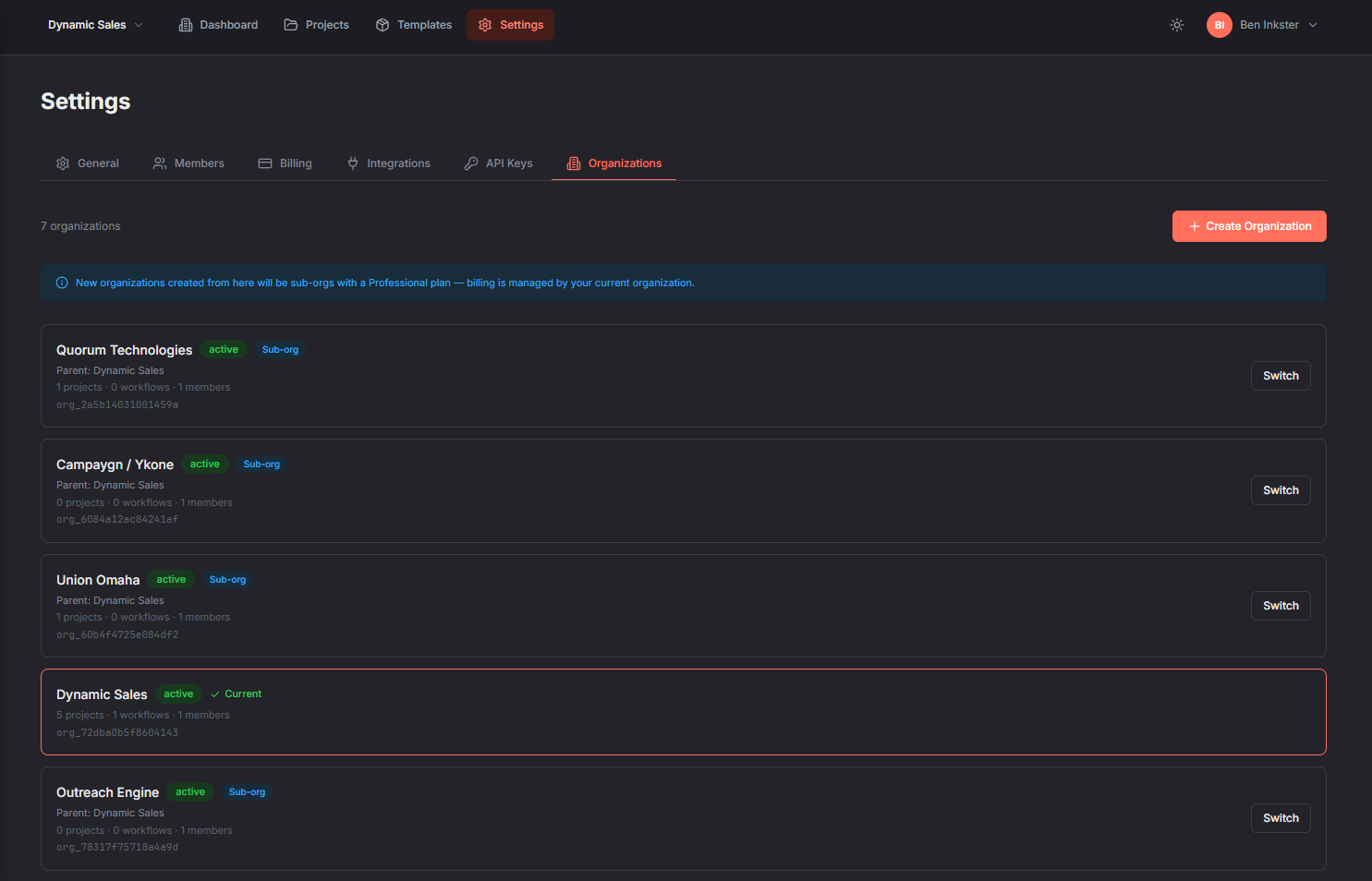Open the API Keys tab
The width and height of the screenshot is (1372, 881).
pyautogui.click(x=499, y=163)
